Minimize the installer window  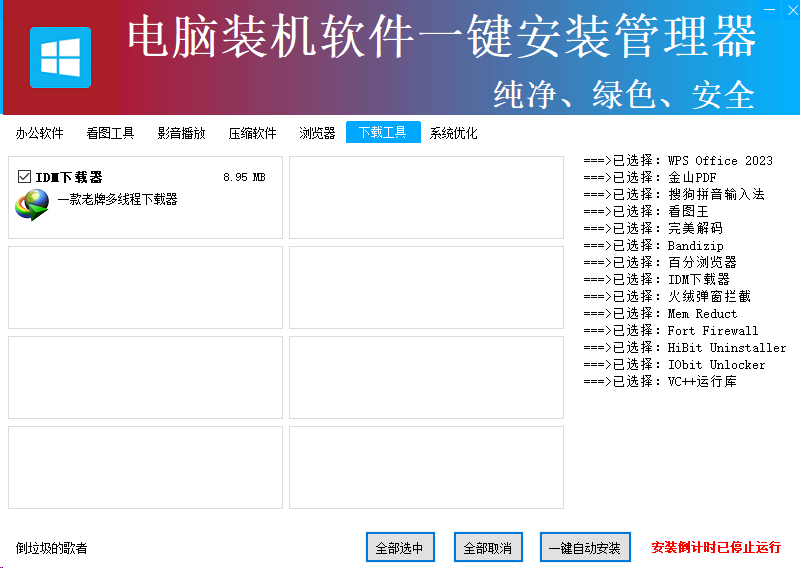click(x=770, y=9)
